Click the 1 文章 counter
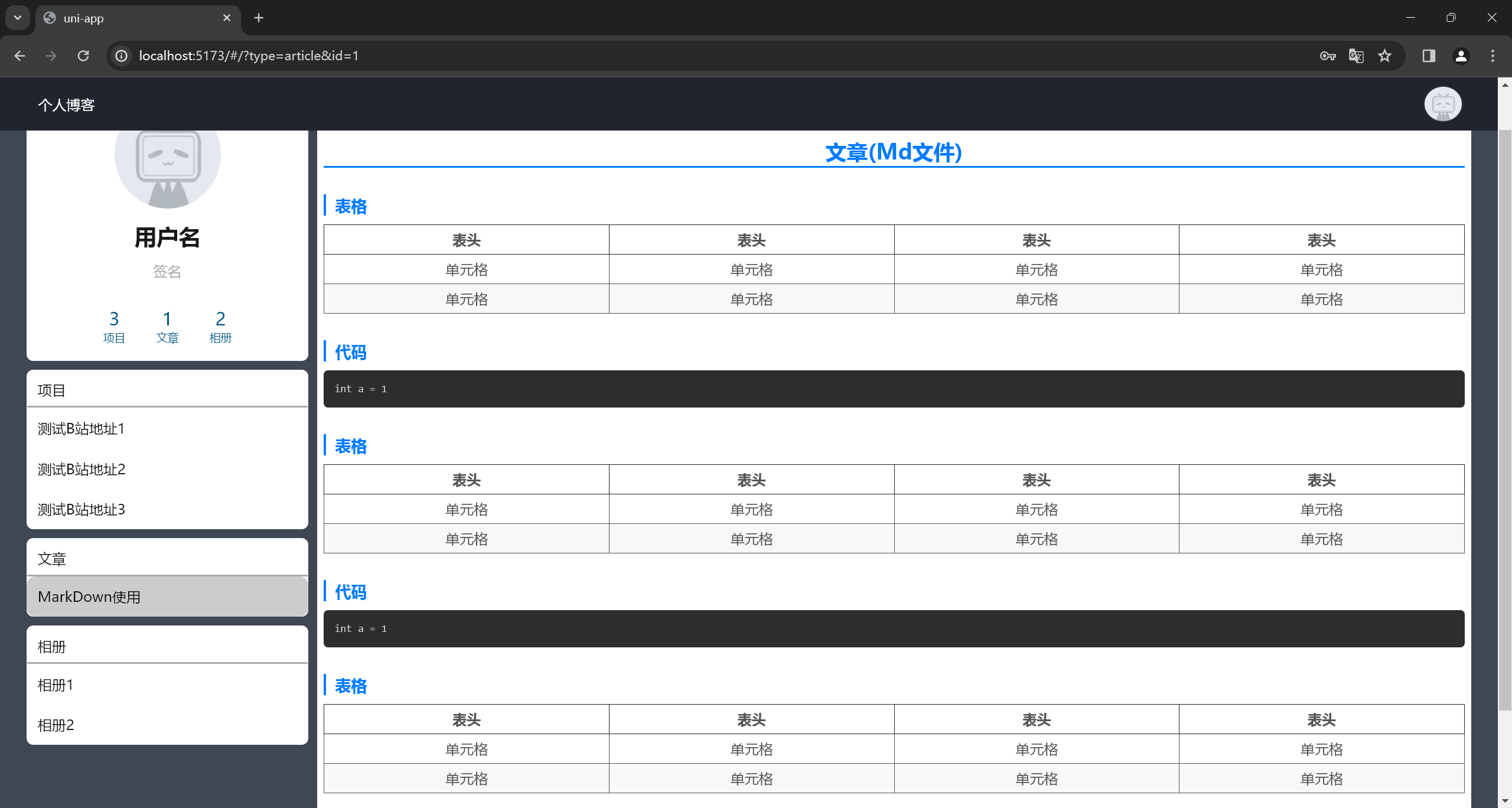The width and height of the screenshot is (1512, 808). click(167, 327)
